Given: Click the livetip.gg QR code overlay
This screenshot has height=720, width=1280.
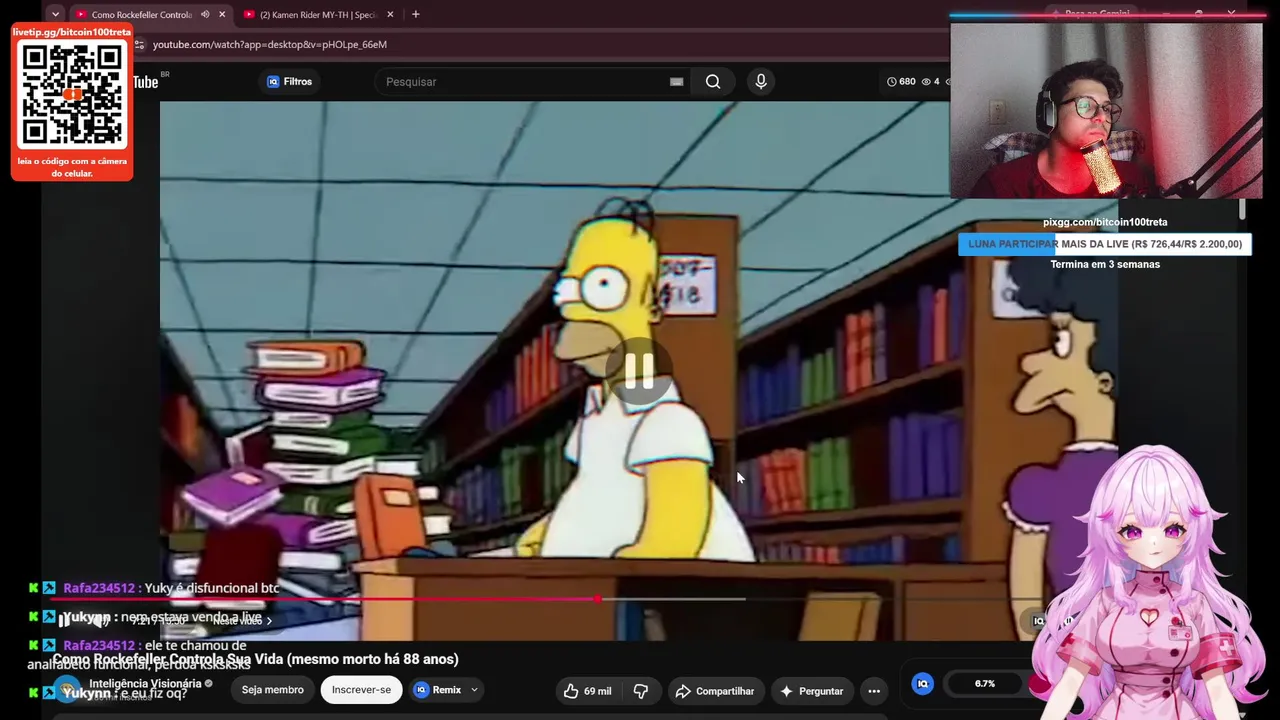Looking at the screenshot, I should pos(72,102).
